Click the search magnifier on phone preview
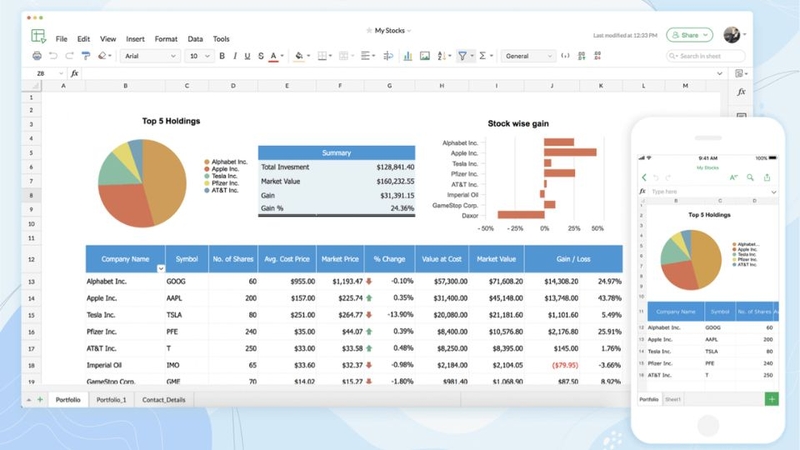Screen dimensions: 800x450 [x=750, y=178]
